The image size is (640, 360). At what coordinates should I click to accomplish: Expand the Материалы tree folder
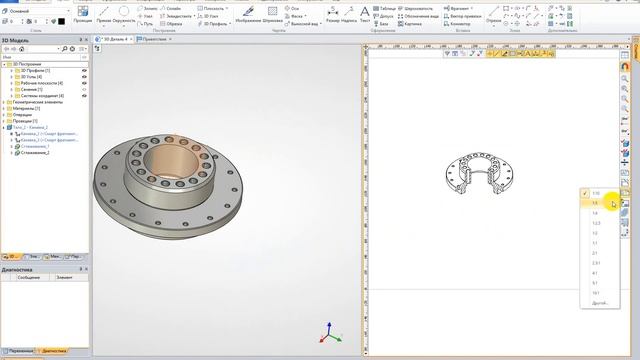(4, 109)
